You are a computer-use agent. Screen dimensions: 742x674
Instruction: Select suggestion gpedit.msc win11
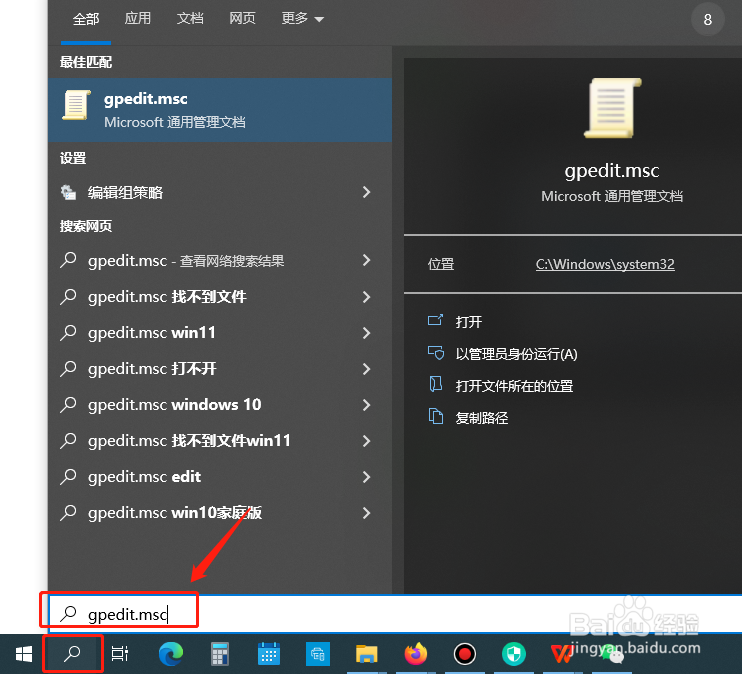click(x=220, y=333)
